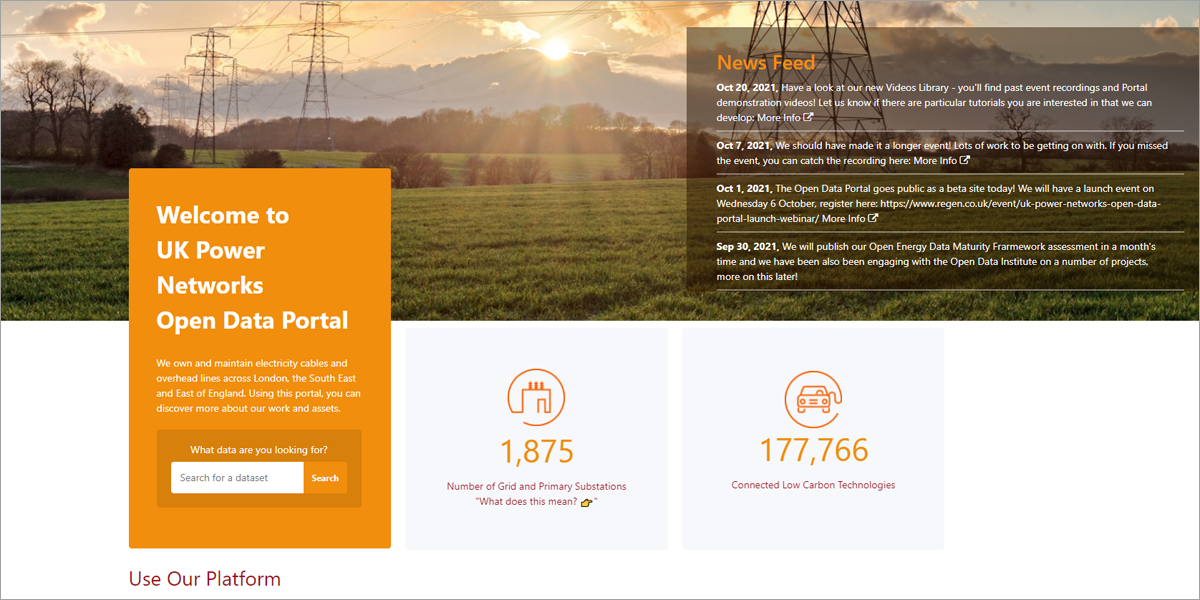Focus the "Search for a dataset" field
Viewport: 1200px width, 600px height.
(237, 478)
